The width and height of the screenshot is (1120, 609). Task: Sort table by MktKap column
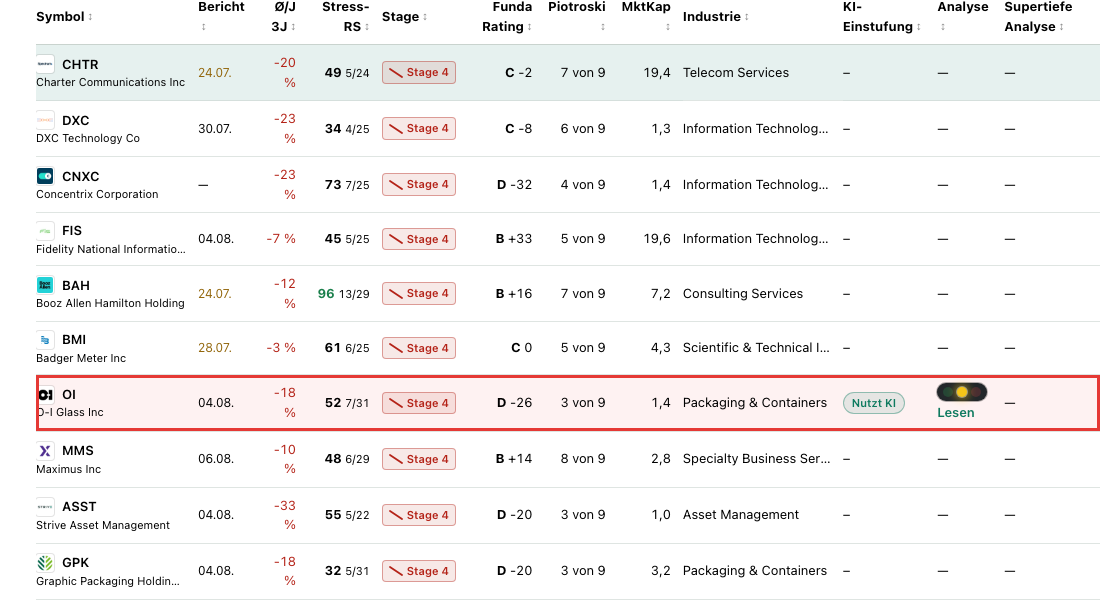(646, 16)
